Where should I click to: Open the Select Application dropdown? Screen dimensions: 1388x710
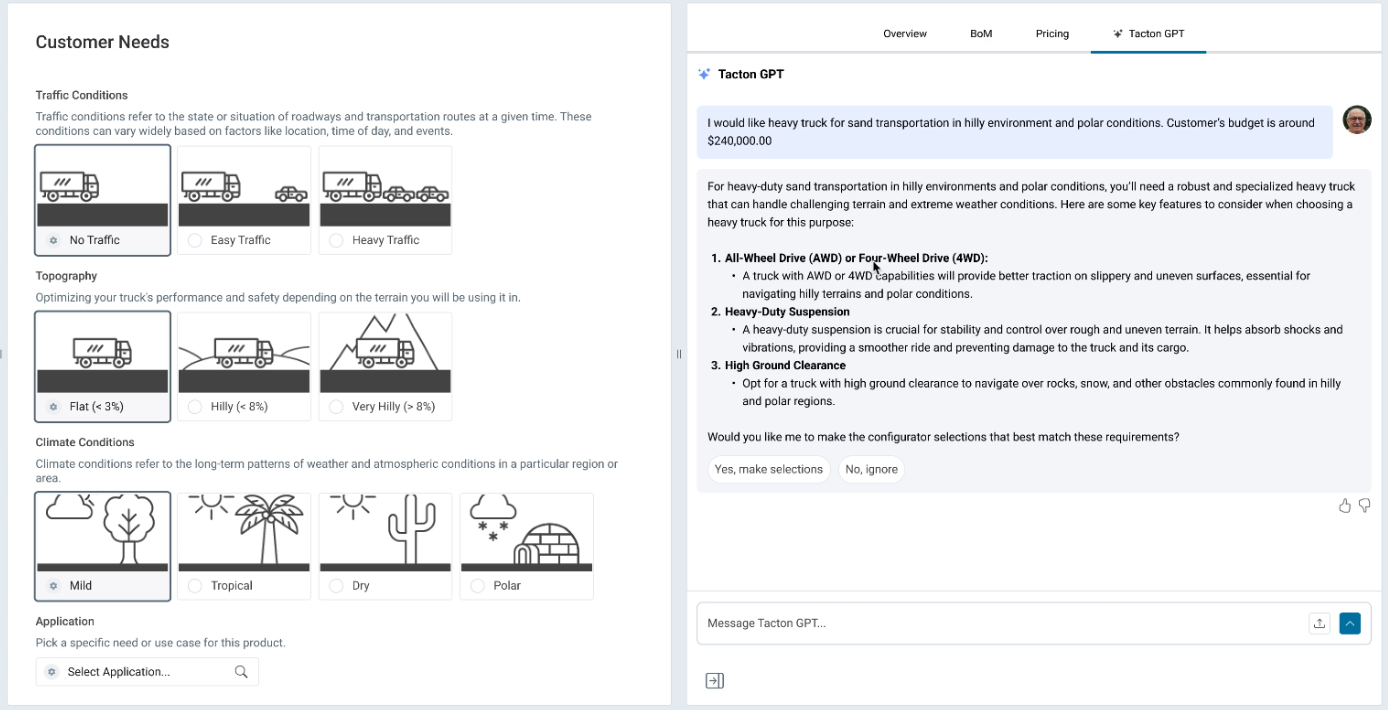click(146, 672)
